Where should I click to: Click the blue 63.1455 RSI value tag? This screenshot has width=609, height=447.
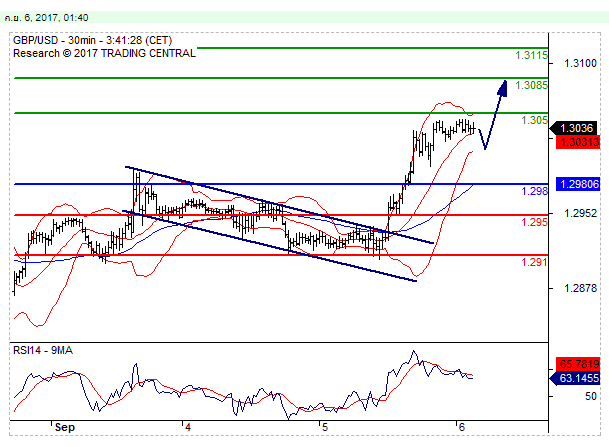point(576,378)
